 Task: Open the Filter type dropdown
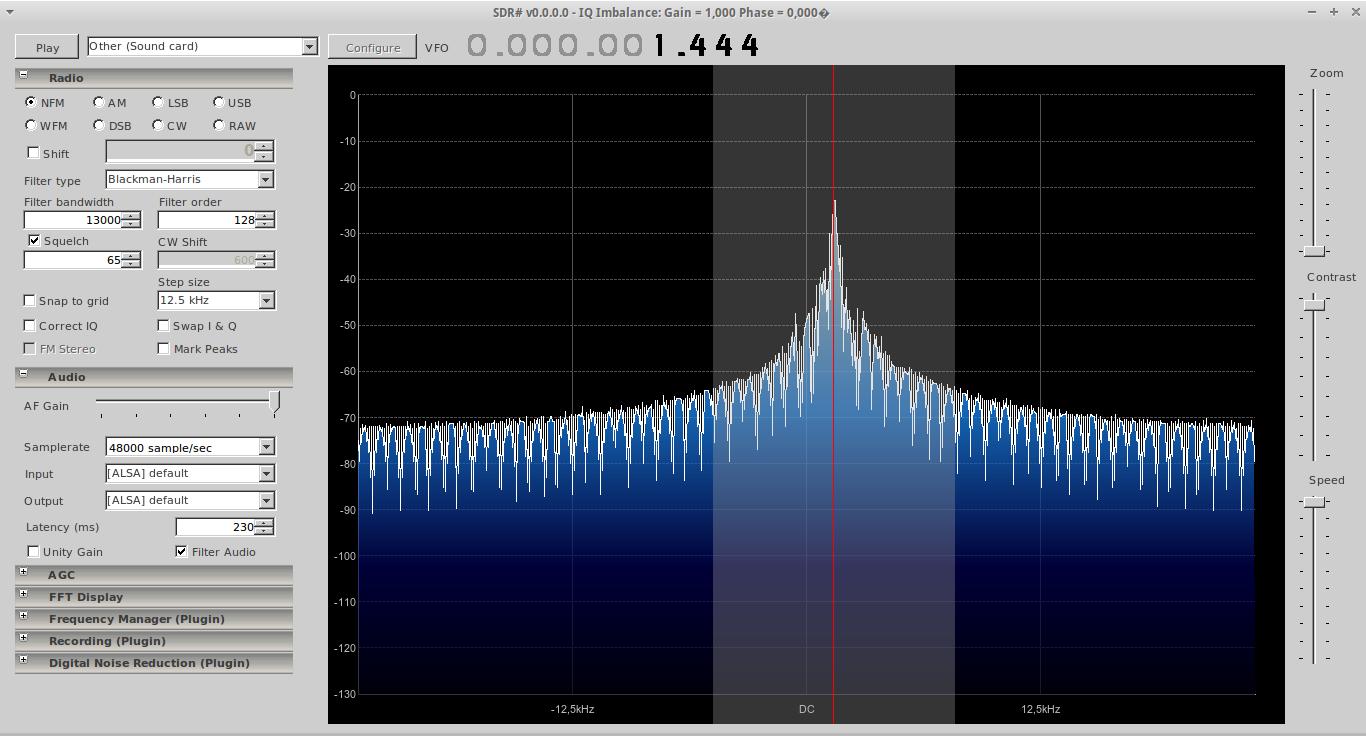(x=190, y=179)
